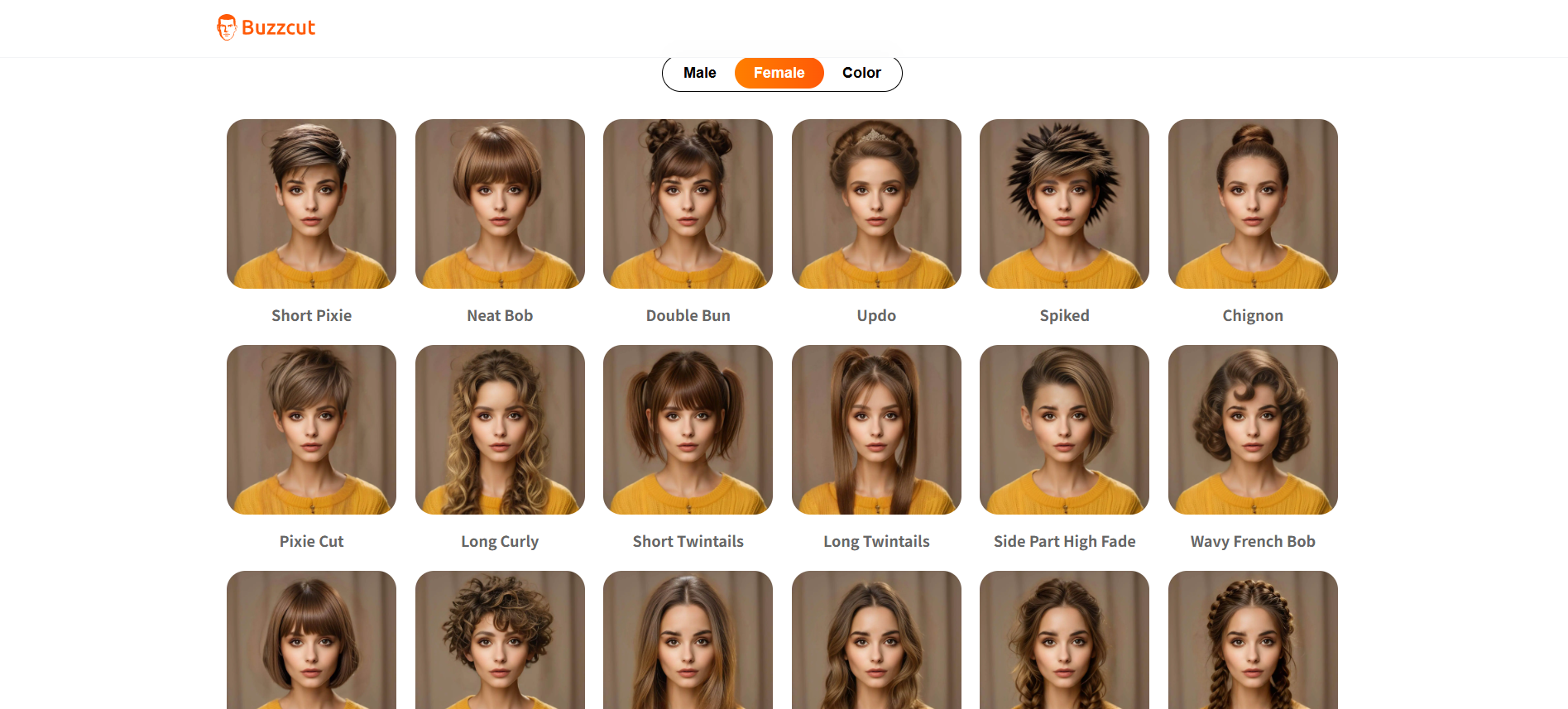This screenshot has width=1568, height=709.
Task: Select the Long Curly hairstyle thumbnail
Action: coord(500,429)
